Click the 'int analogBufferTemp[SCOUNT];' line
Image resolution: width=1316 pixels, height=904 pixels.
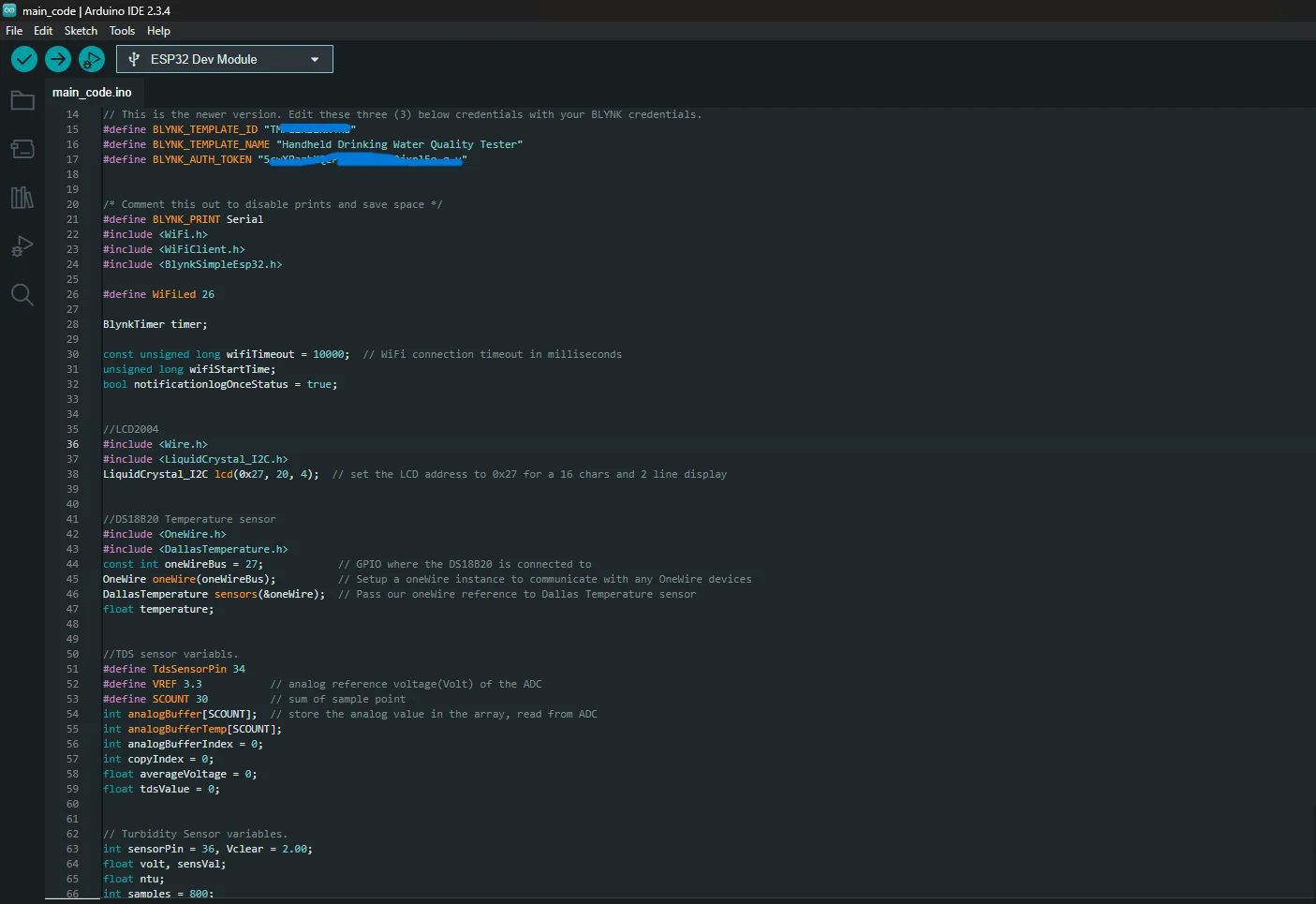pyautogui.click(x=192, y=729)
